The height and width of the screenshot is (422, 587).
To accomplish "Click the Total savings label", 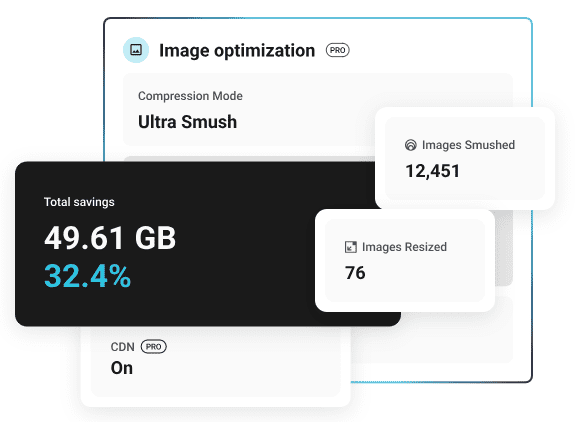I will pos(79,202).
